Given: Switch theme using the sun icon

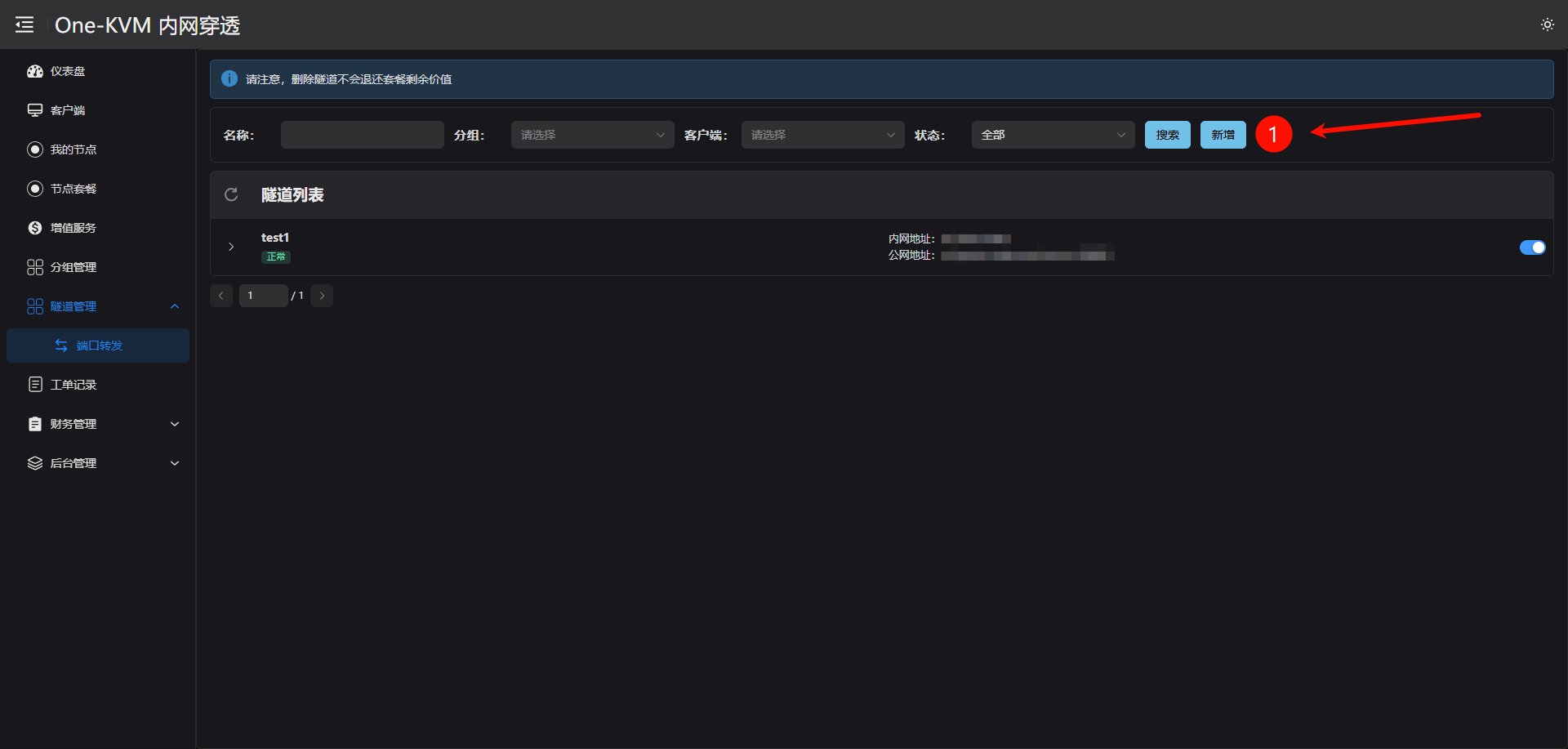Looking at the screenshot, I should (x=1547, y=25).
